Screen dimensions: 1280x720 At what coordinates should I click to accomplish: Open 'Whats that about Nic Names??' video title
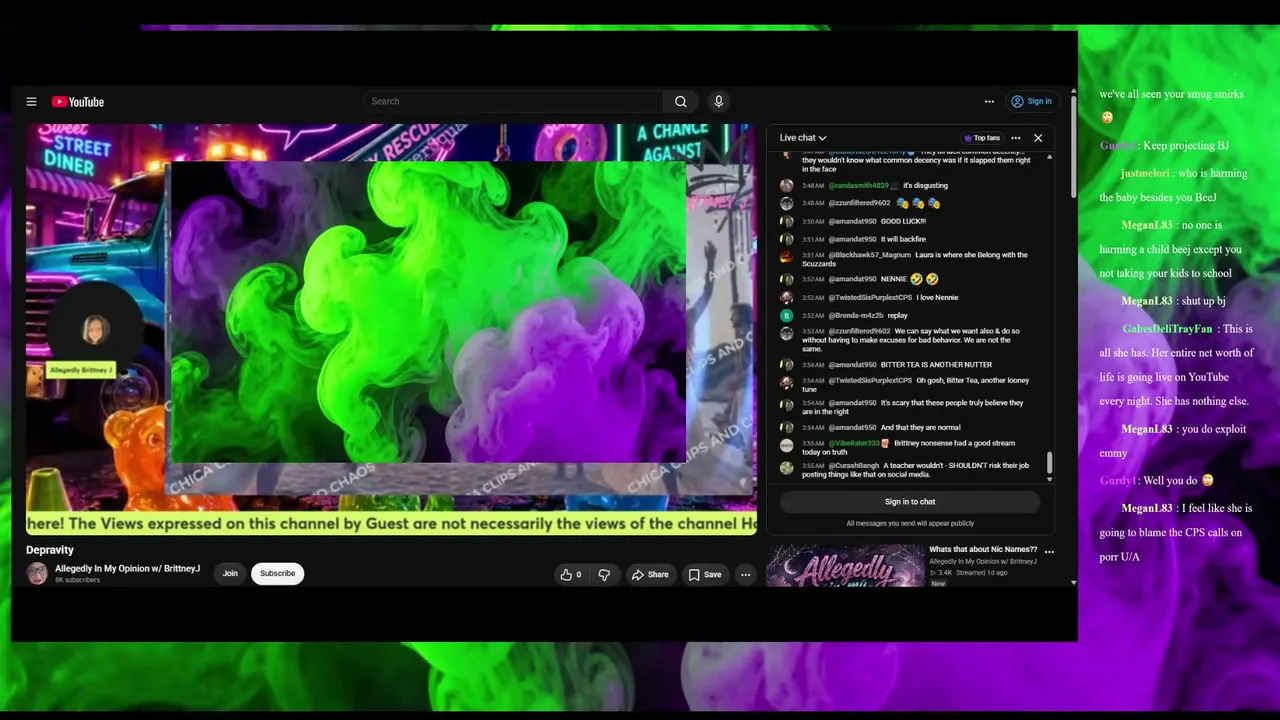[983, 549]
